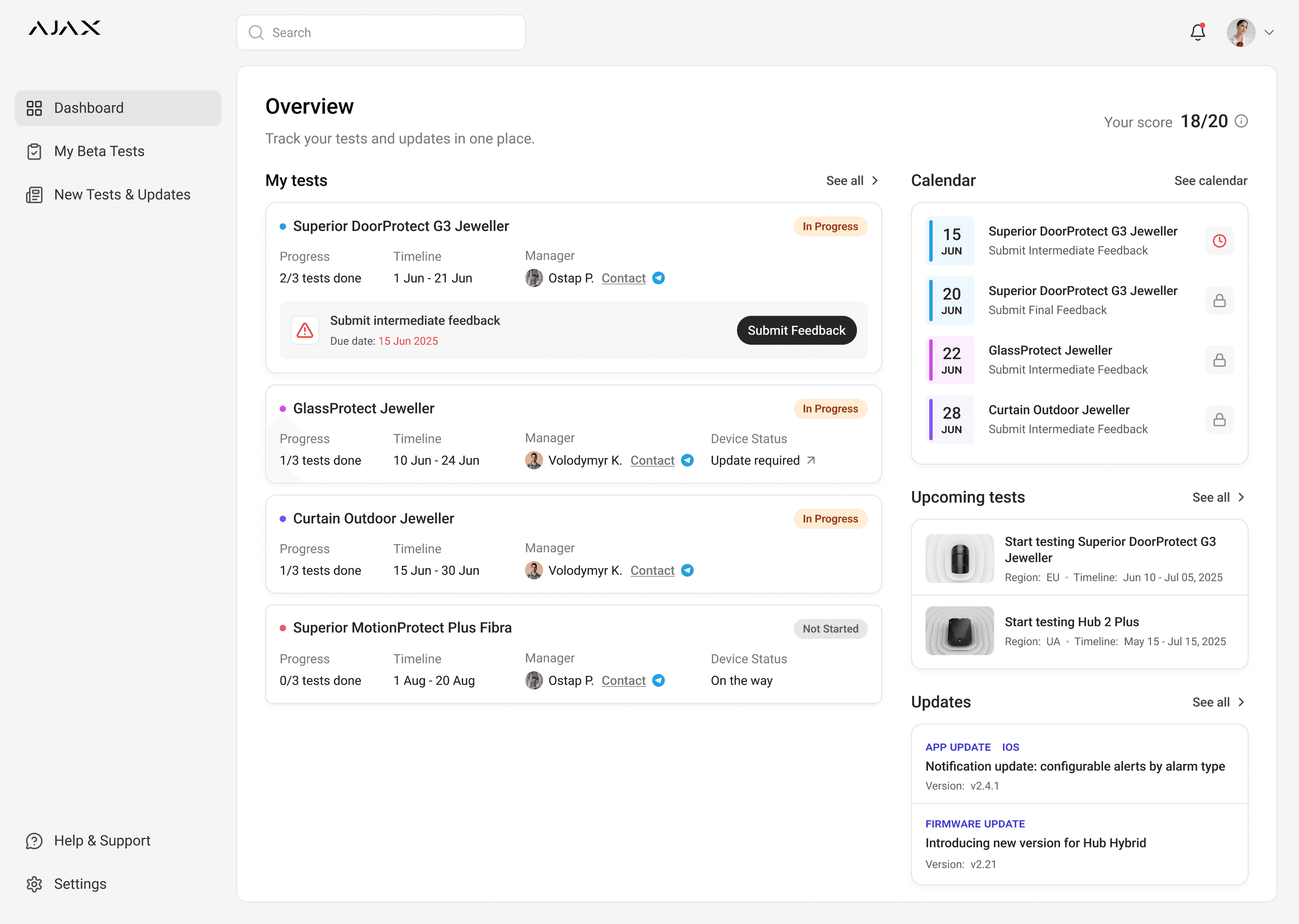Click the score info icon
The image size is (1299, 924).
click(1241, 121)
